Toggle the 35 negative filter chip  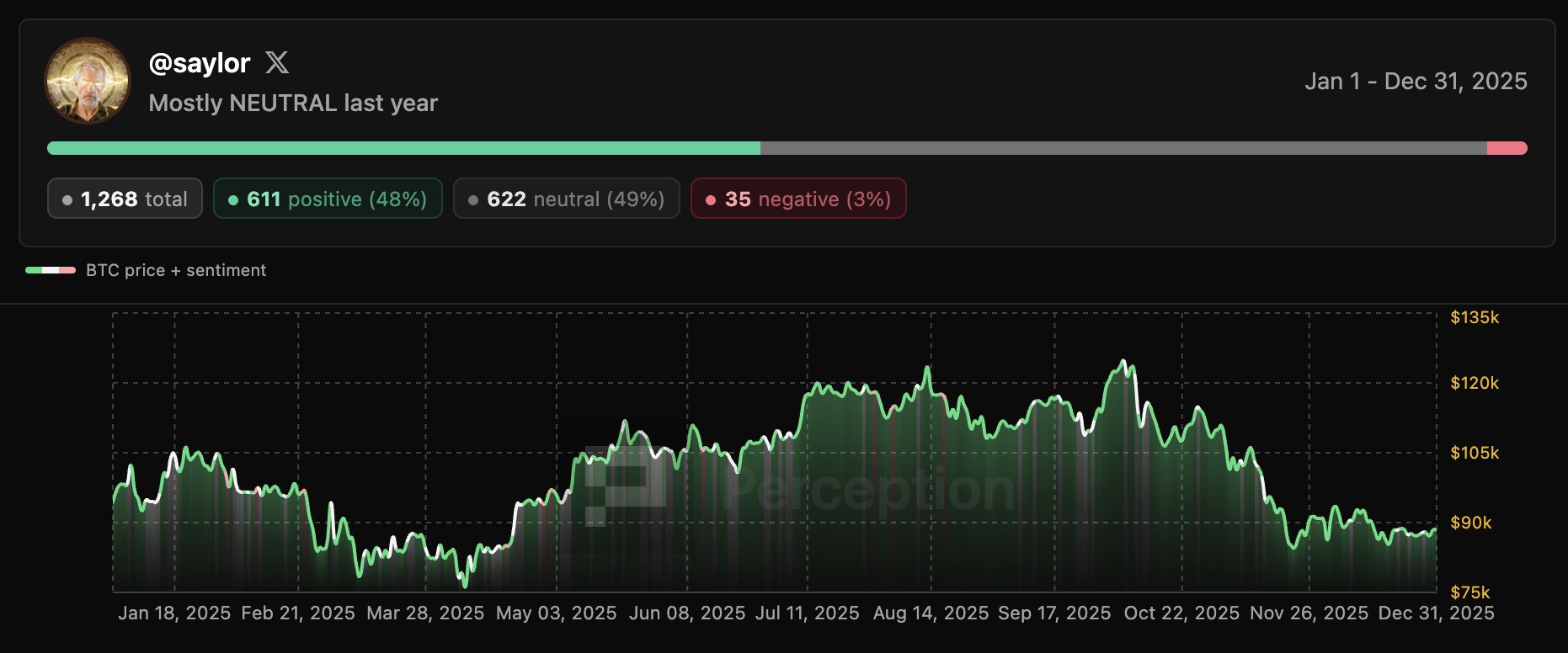(x=798, y=199)
